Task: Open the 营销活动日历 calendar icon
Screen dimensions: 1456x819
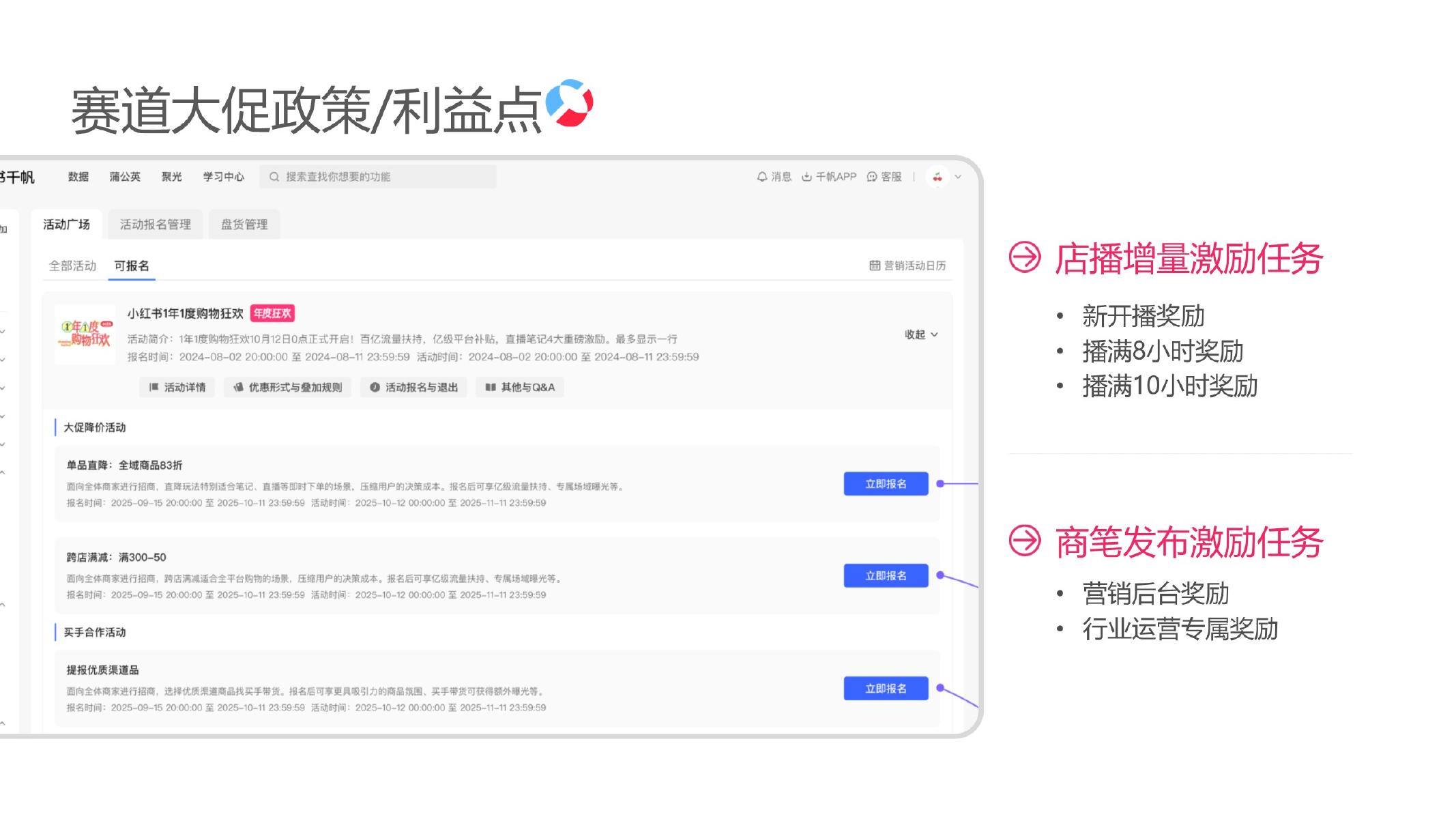Action: point(876,266)
